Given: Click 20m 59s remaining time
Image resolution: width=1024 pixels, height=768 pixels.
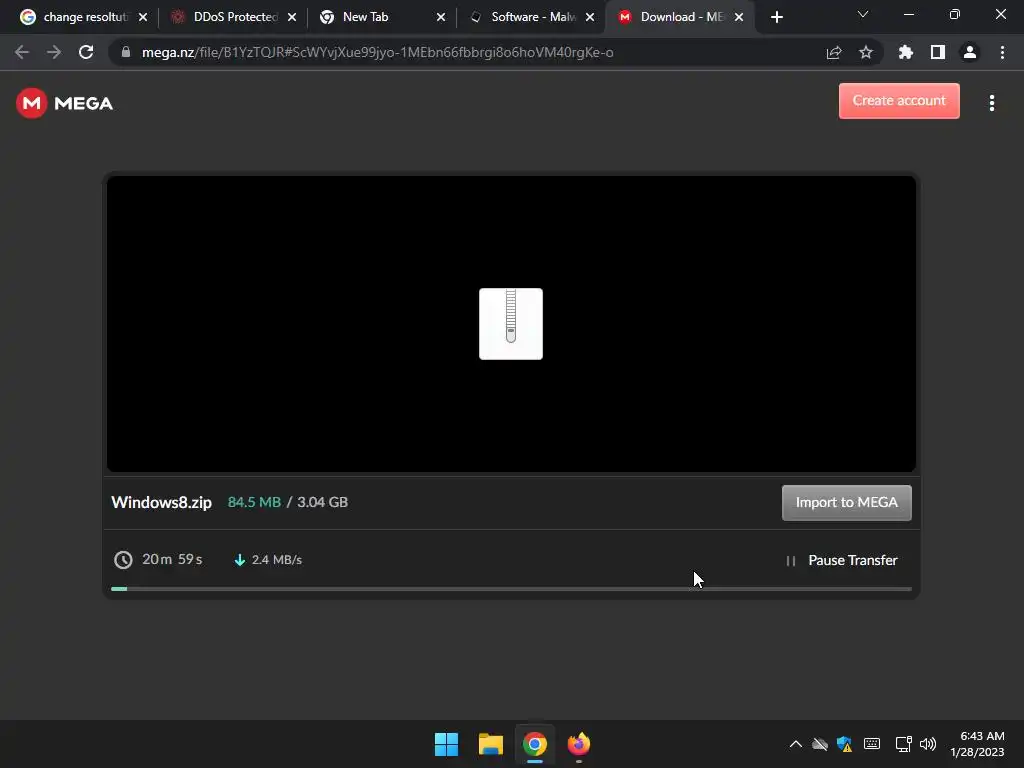Looking at the screenshot, I should (x=172, y=560).
